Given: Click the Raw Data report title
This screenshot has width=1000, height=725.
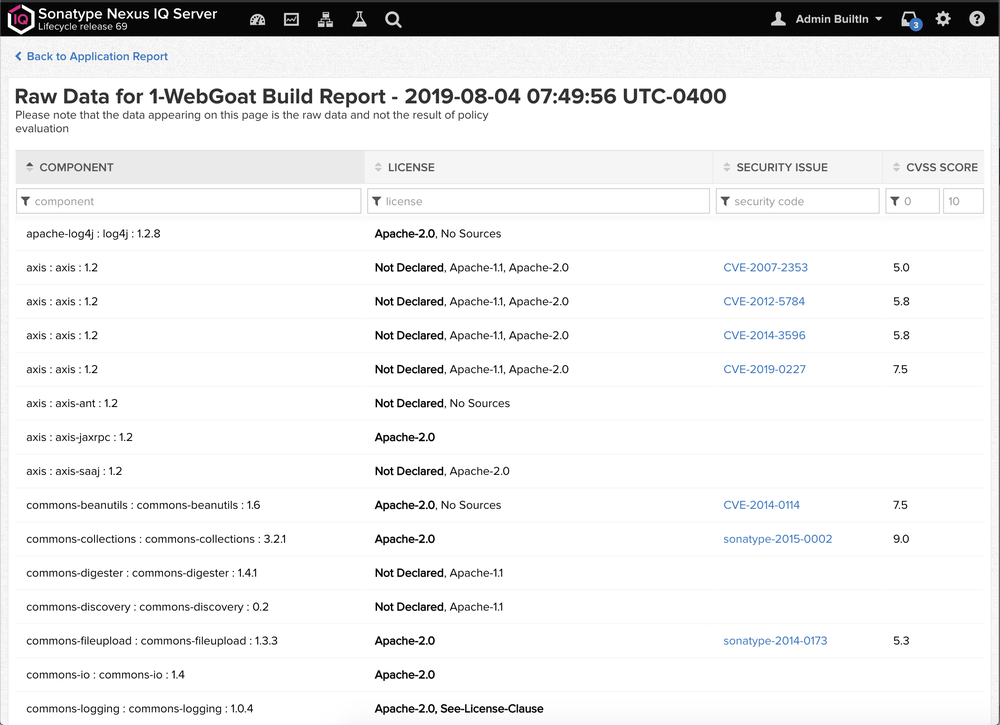Looking at the screenshot, I should pos(370,96).
